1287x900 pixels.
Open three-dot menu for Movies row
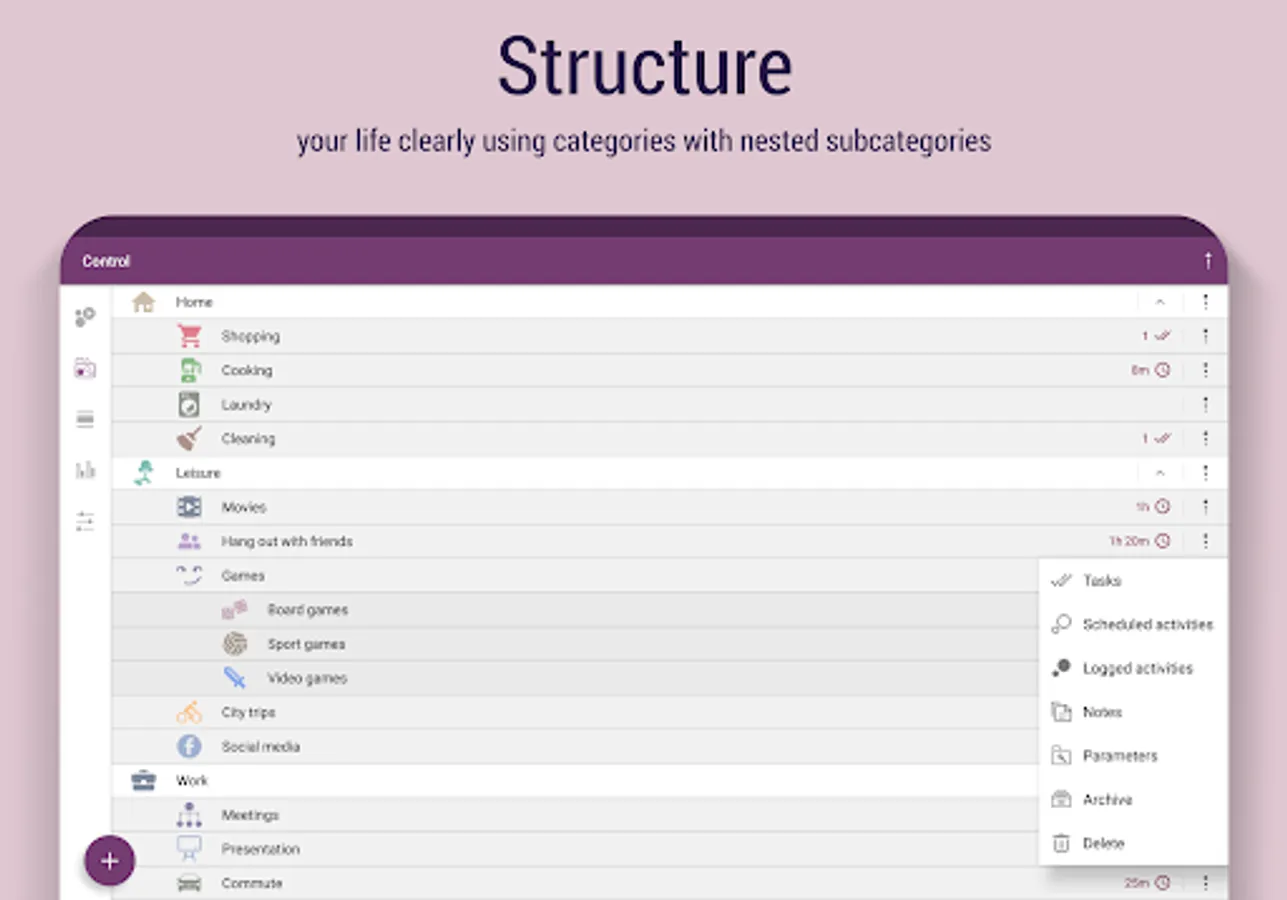click(1206, 507)
